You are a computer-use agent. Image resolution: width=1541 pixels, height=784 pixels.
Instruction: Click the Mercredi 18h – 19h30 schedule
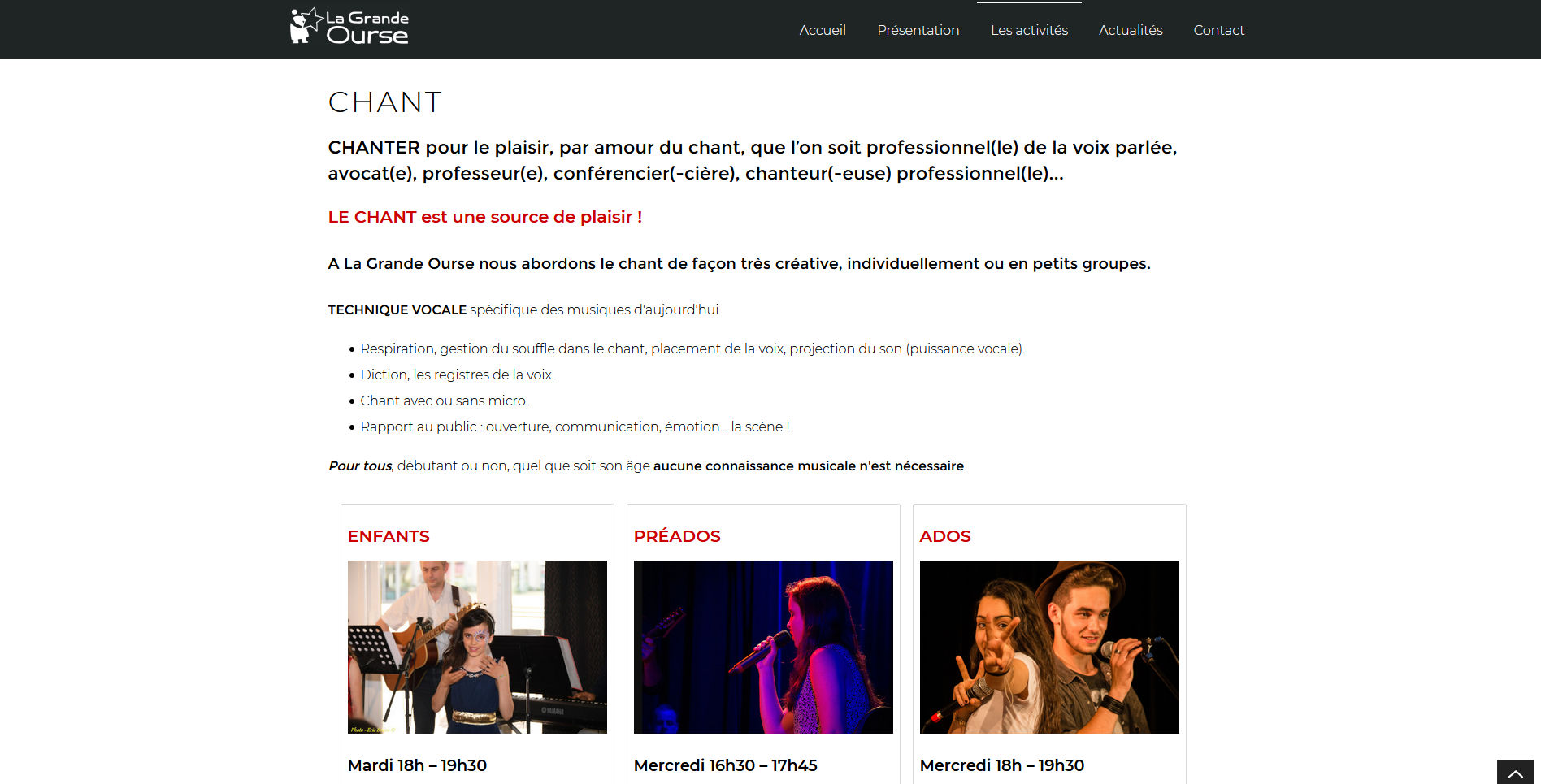(1002, 765)
